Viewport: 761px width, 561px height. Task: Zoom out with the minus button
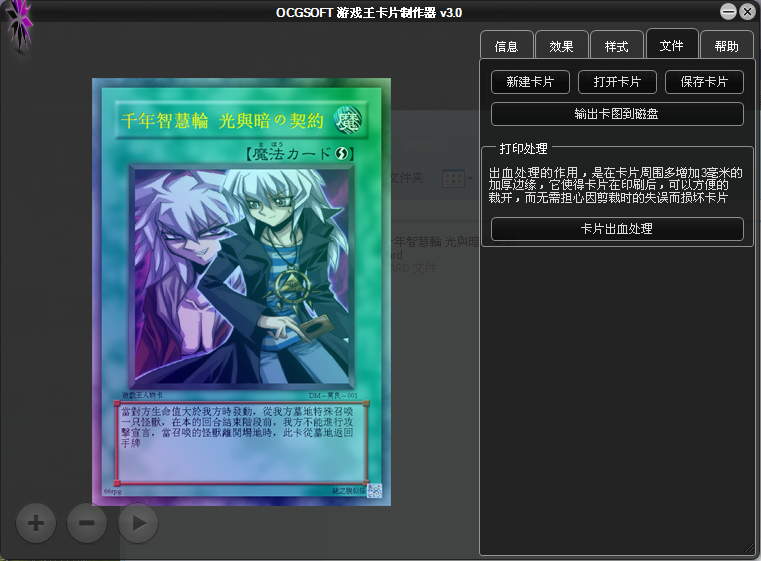[87, 523]
